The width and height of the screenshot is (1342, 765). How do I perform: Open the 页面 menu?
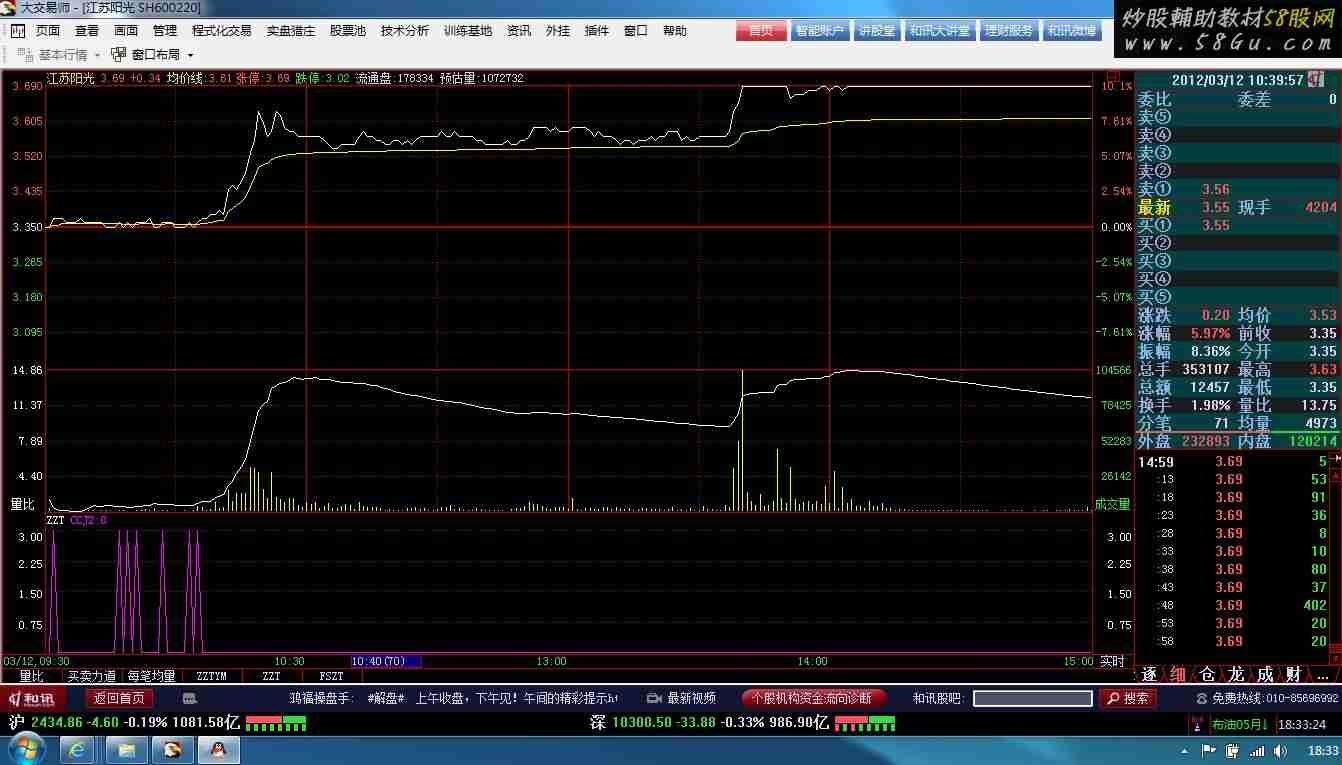coord(47,31)
